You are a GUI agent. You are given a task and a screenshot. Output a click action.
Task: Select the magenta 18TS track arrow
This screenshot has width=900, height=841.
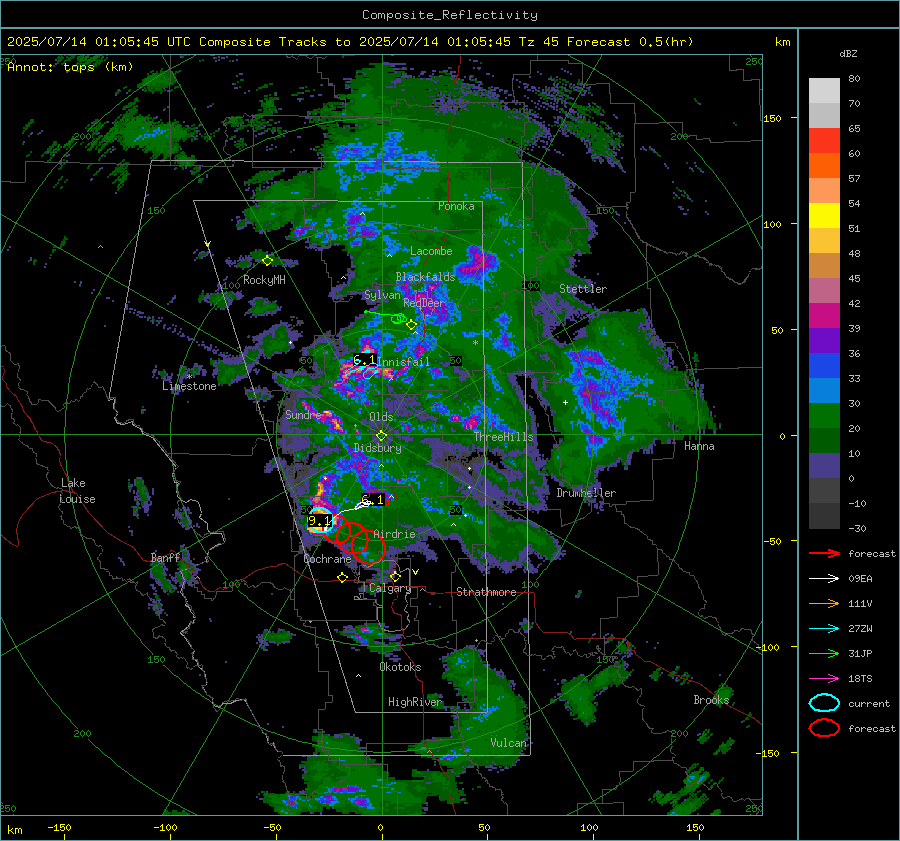[824, 679]
